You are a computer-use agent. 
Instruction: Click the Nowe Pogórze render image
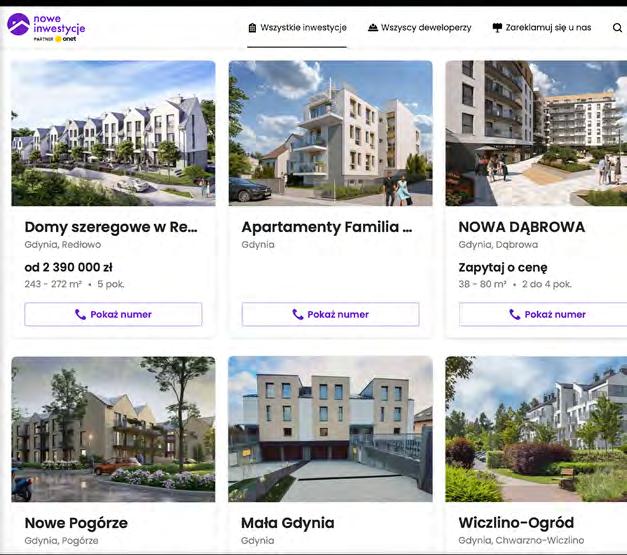(113, 429)
